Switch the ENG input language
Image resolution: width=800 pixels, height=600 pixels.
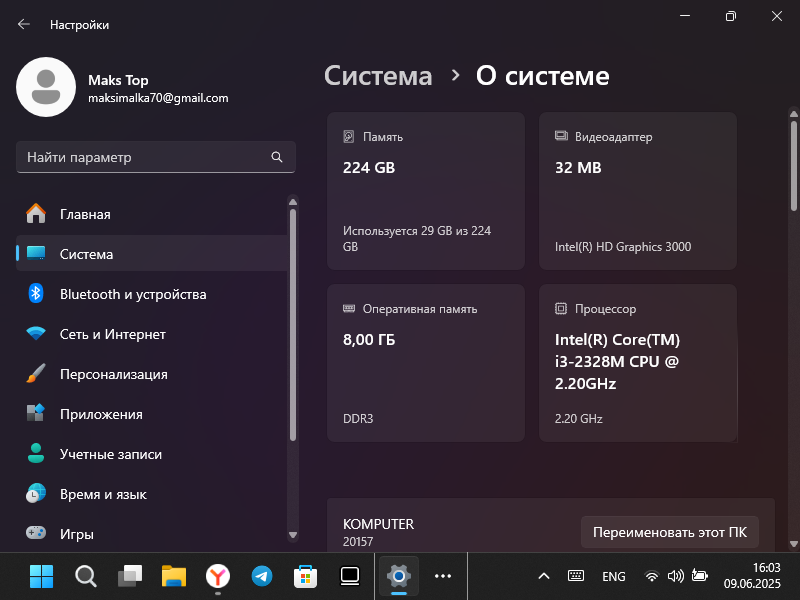click(x=614, y=577)
